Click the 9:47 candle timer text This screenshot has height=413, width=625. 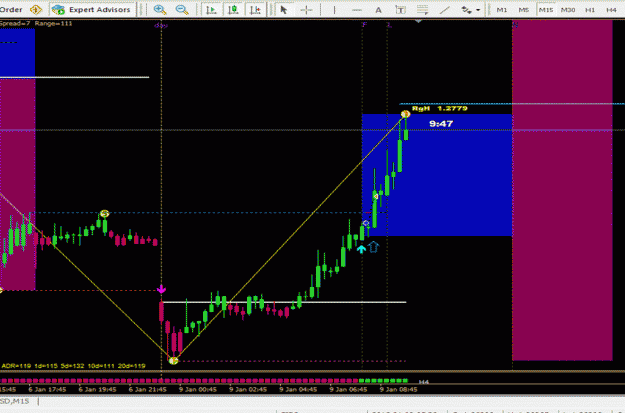[x=441, y=124]
